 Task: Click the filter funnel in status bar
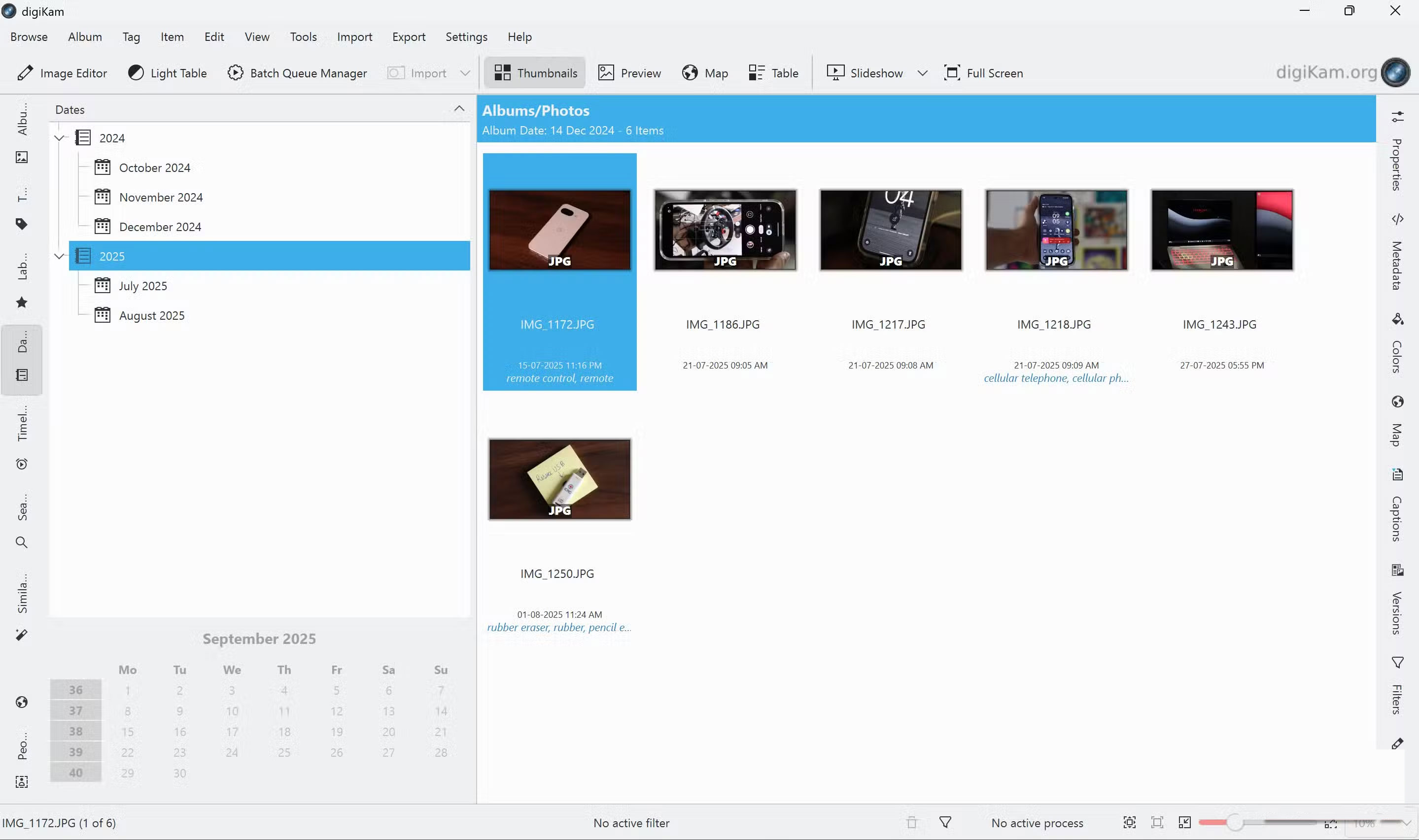pyautogui.click(x=945, y=822)
